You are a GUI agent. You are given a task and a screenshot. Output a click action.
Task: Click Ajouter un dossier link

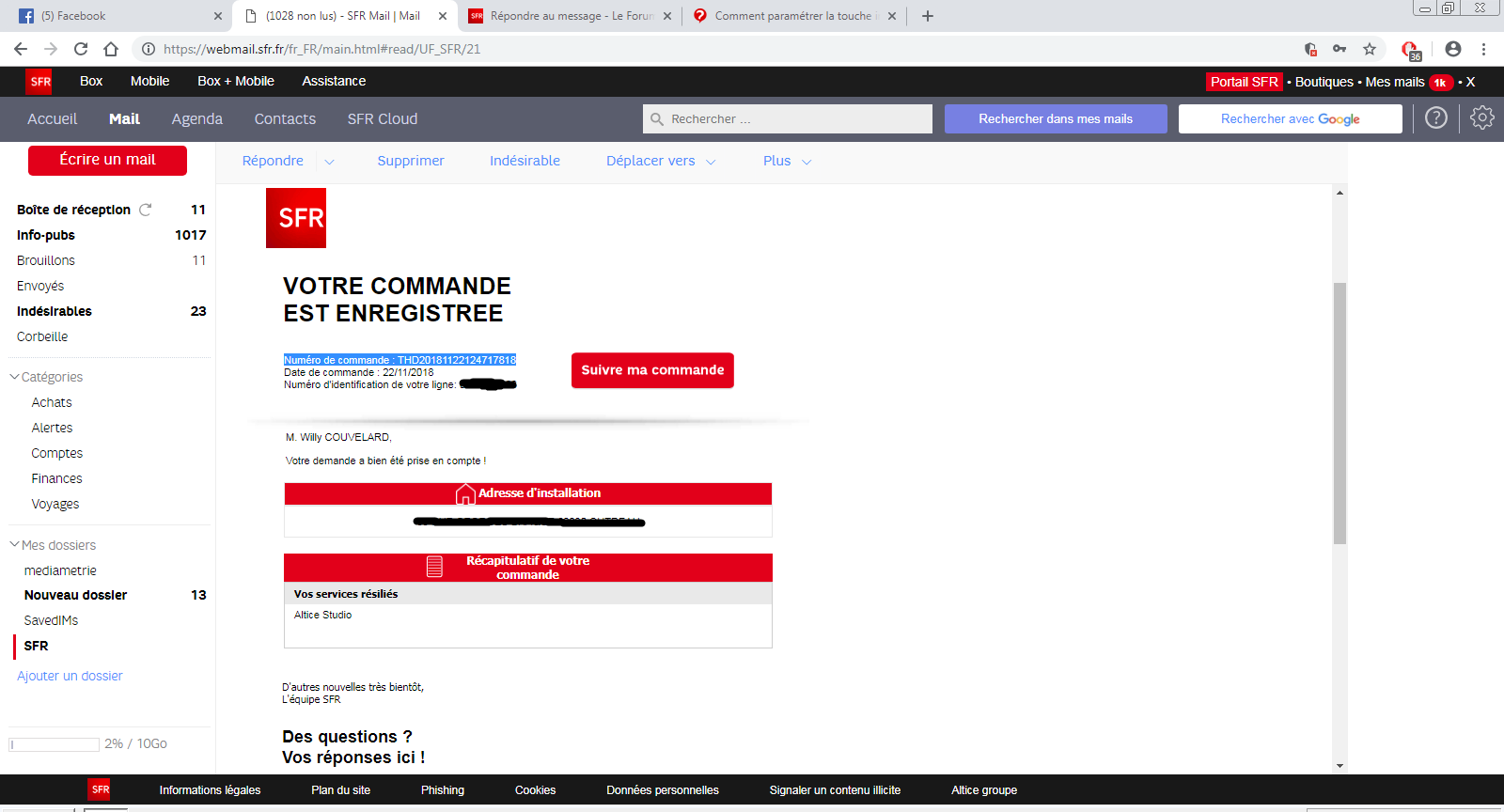70,676
